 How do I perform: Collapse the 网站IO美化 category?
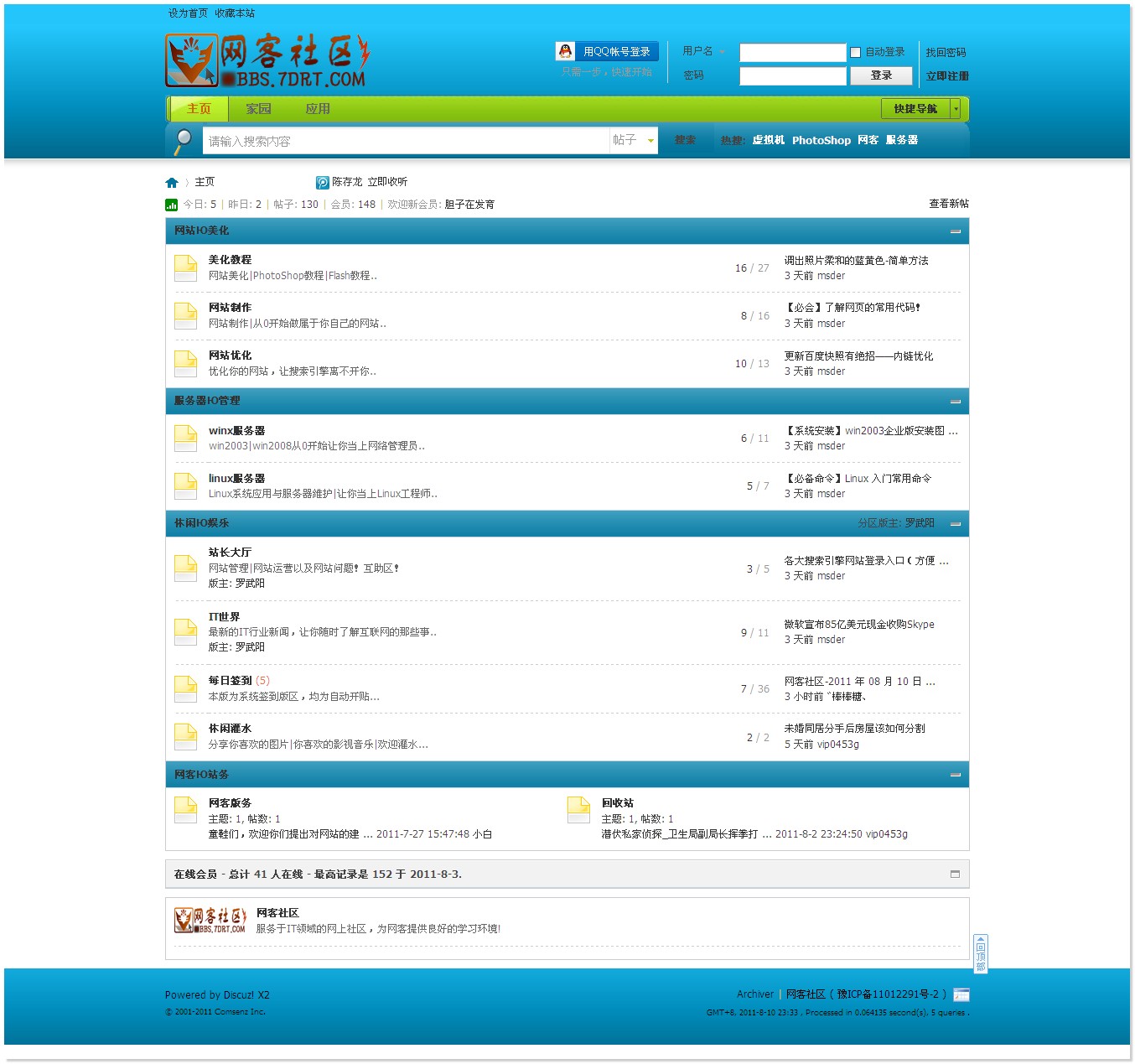(955, 231)
